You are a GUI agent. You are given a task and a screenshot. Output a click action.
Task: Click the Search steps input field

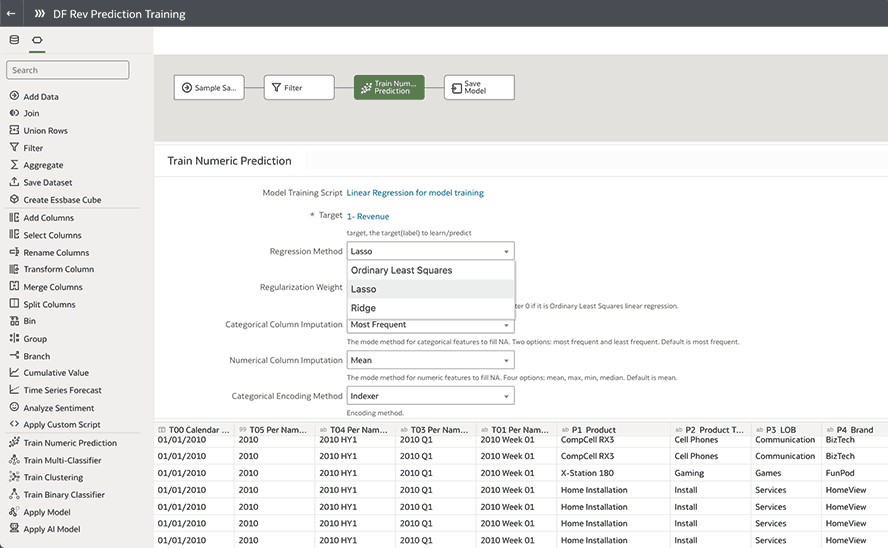click(68, 70)
